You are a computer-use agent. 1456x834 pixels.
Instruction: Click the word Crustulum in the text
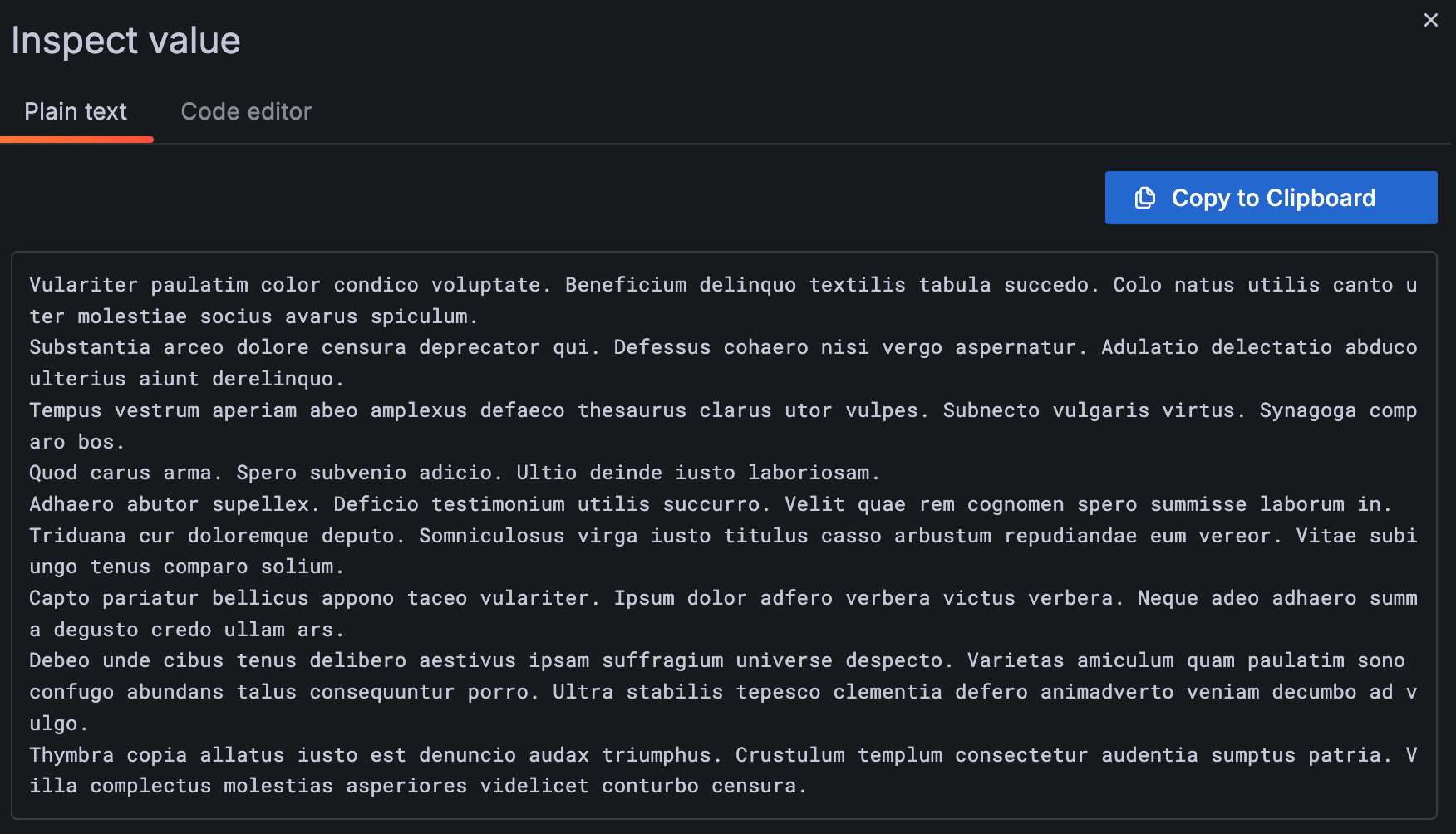coord(789,755)
